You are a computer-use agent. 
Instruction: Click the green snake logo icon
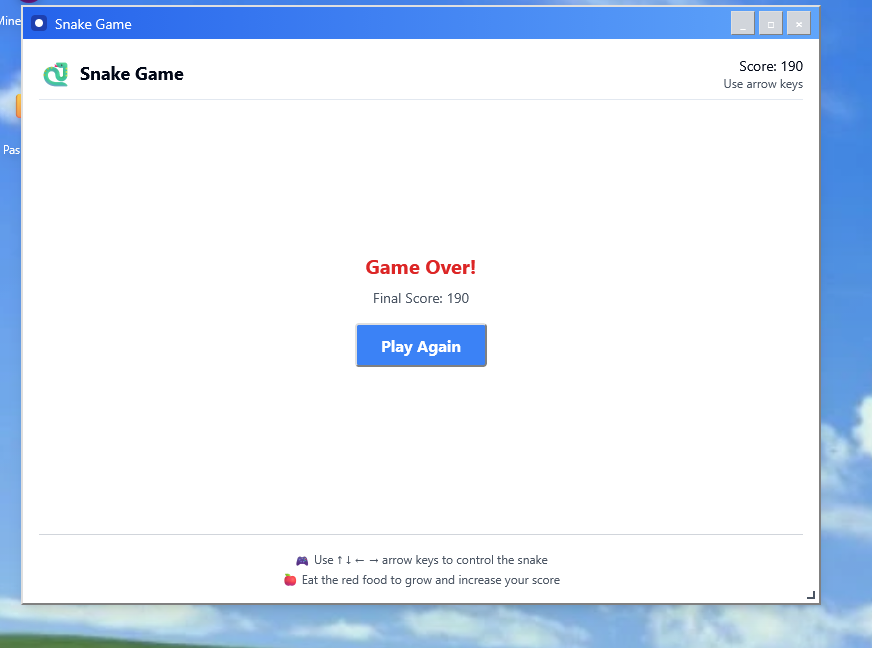click(x=56, y=74)
